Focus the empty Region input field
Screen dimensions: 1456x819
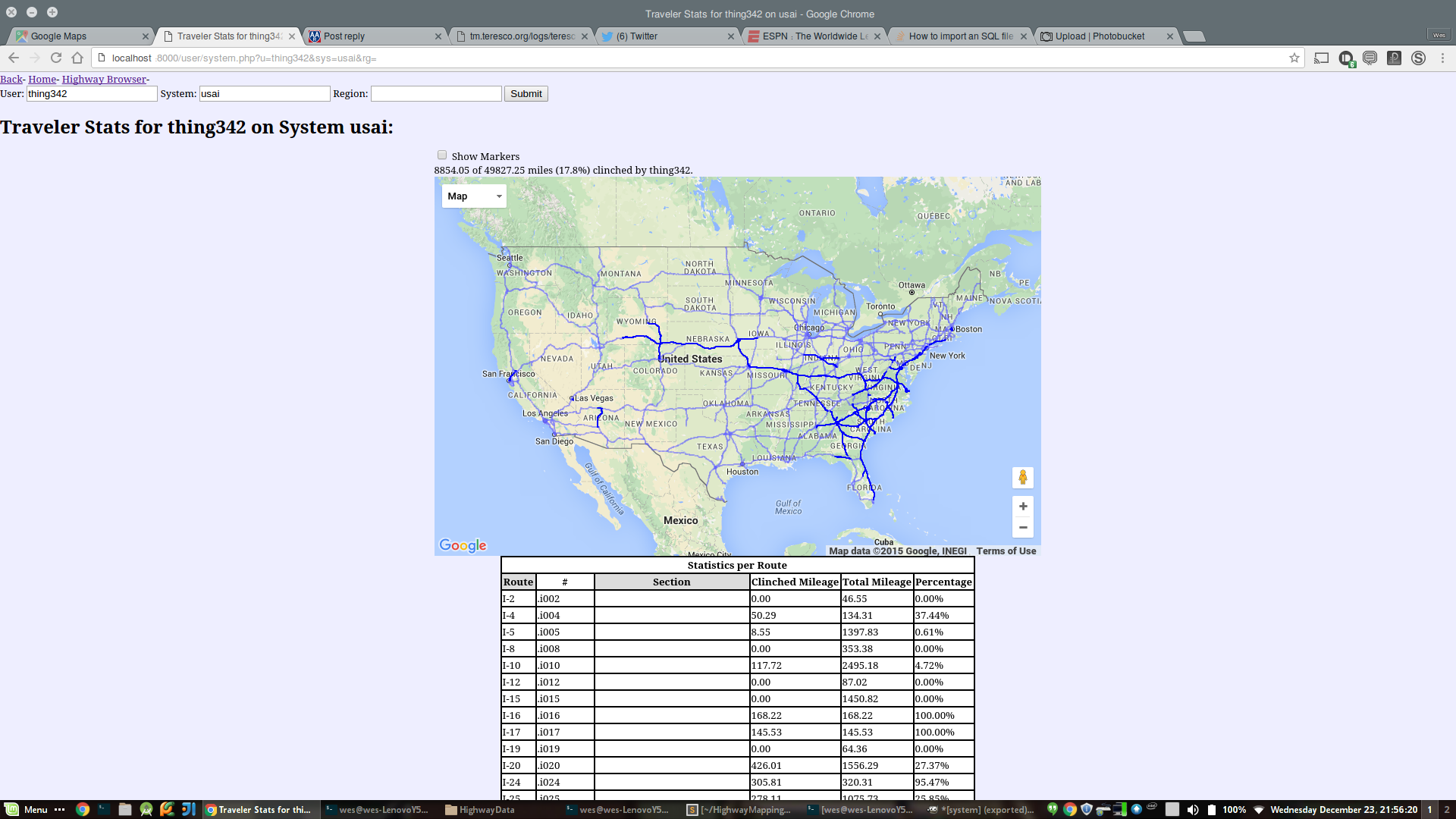(x=436, y=93)
